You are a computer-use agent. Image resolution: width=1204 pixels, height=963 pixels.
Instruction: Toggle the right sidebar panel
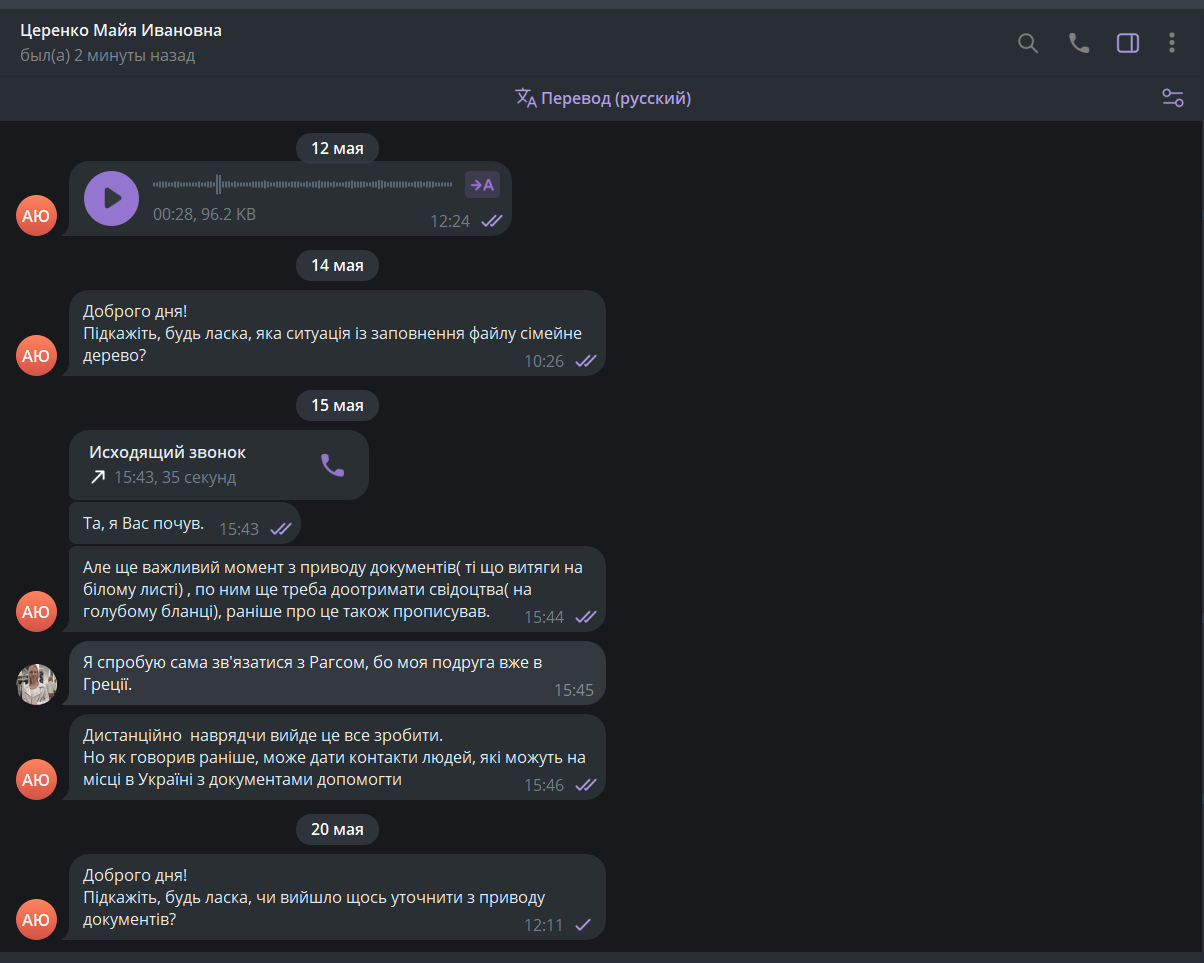[x=1128, y=43]
